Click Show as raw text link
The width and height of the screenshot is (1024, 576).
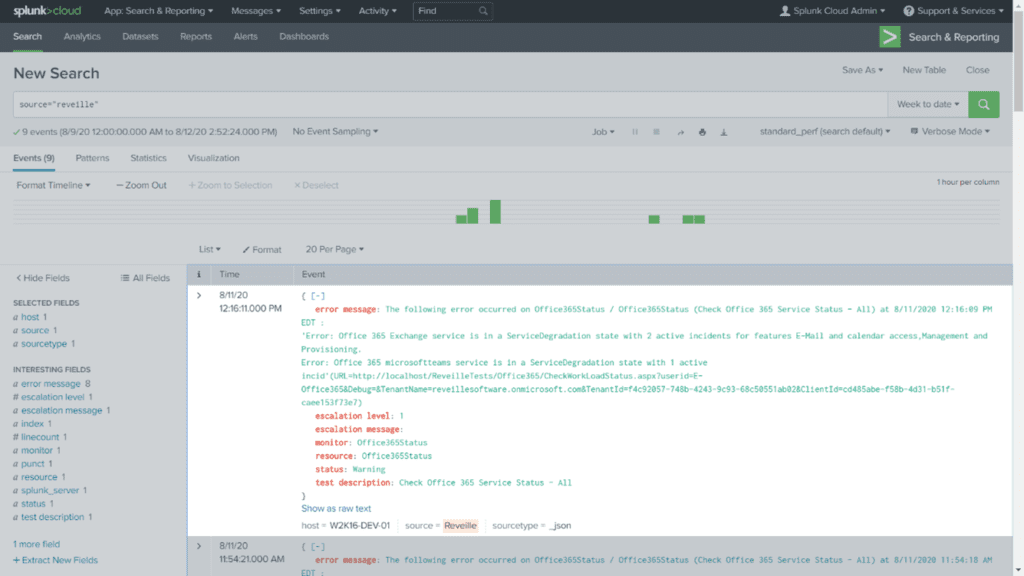pyautogui.click(x=336, y=508)
